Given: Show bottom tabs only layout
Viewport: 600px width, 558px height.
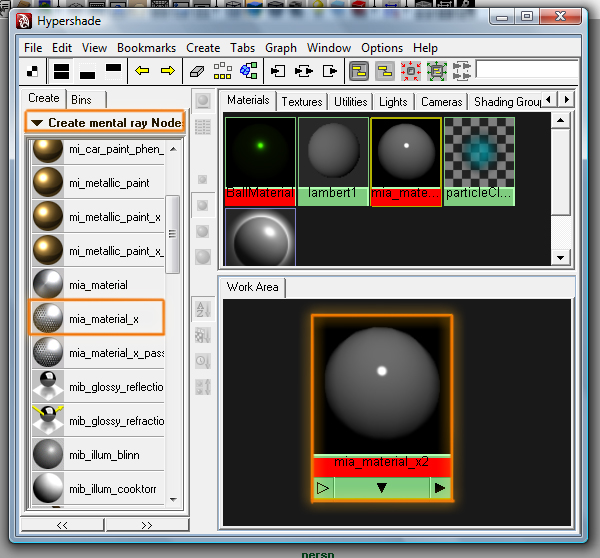Looking at the screenshot, I should 88,71.
